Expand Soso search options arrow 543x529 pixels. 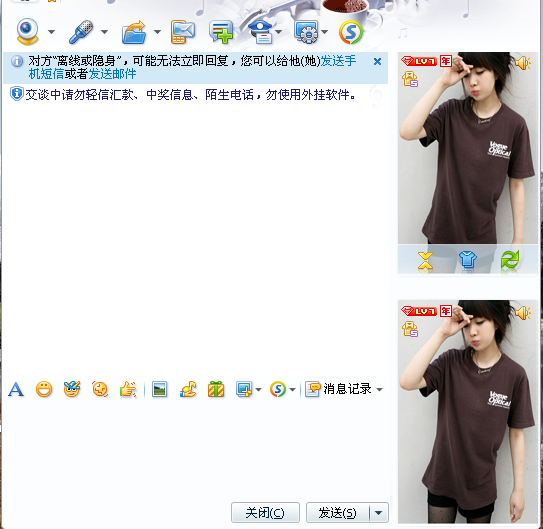(293, 389)
